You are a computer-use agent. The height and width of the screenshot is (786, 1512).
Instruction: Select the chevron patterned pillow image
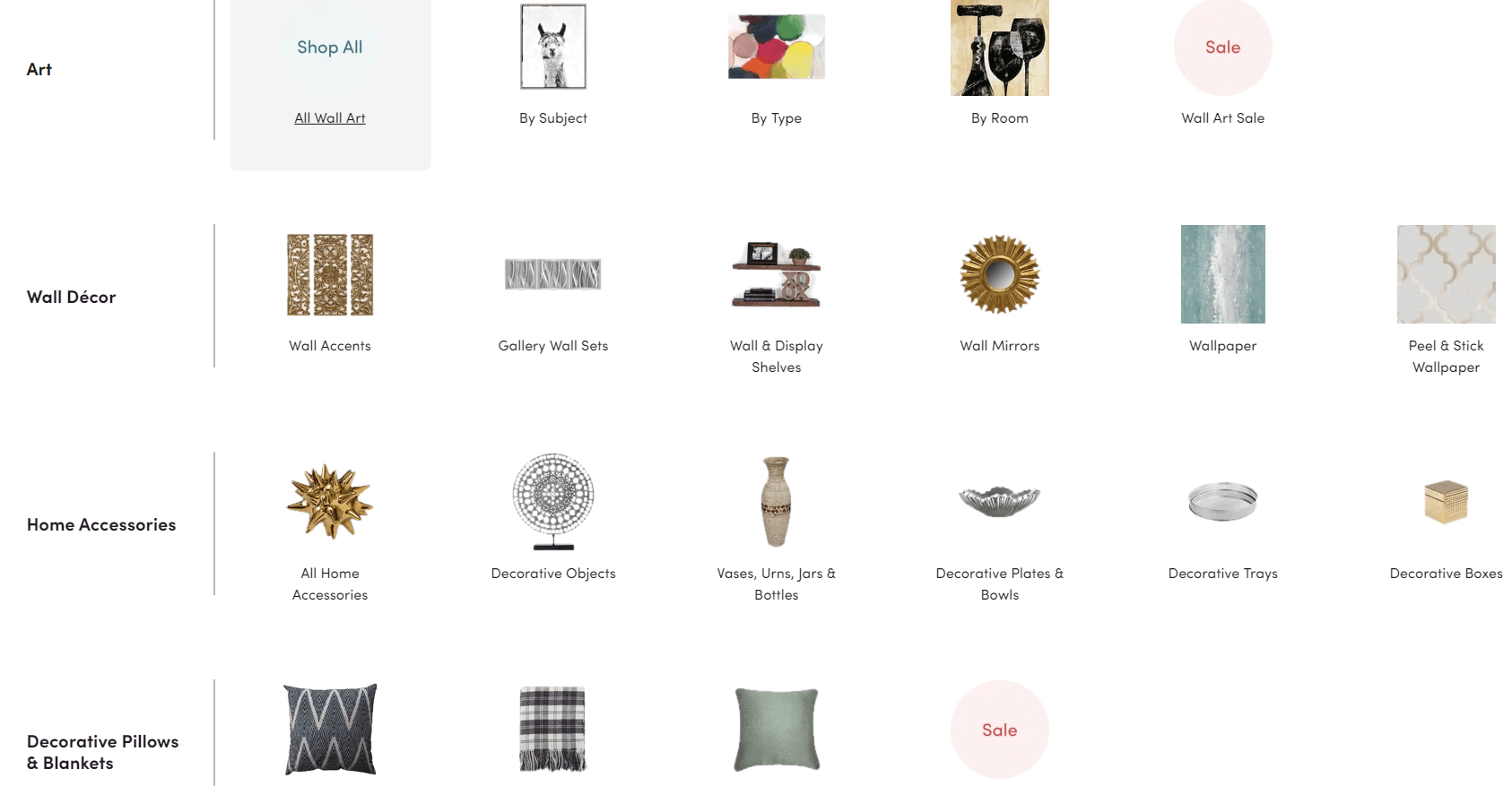point(330,730)
